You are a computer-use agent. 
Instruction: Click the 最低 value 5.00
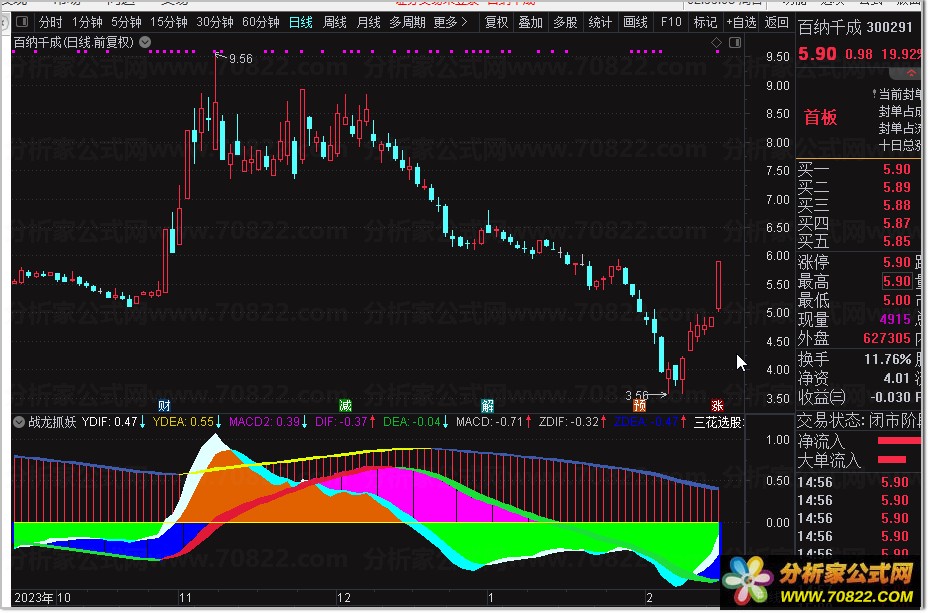point(896,300)
